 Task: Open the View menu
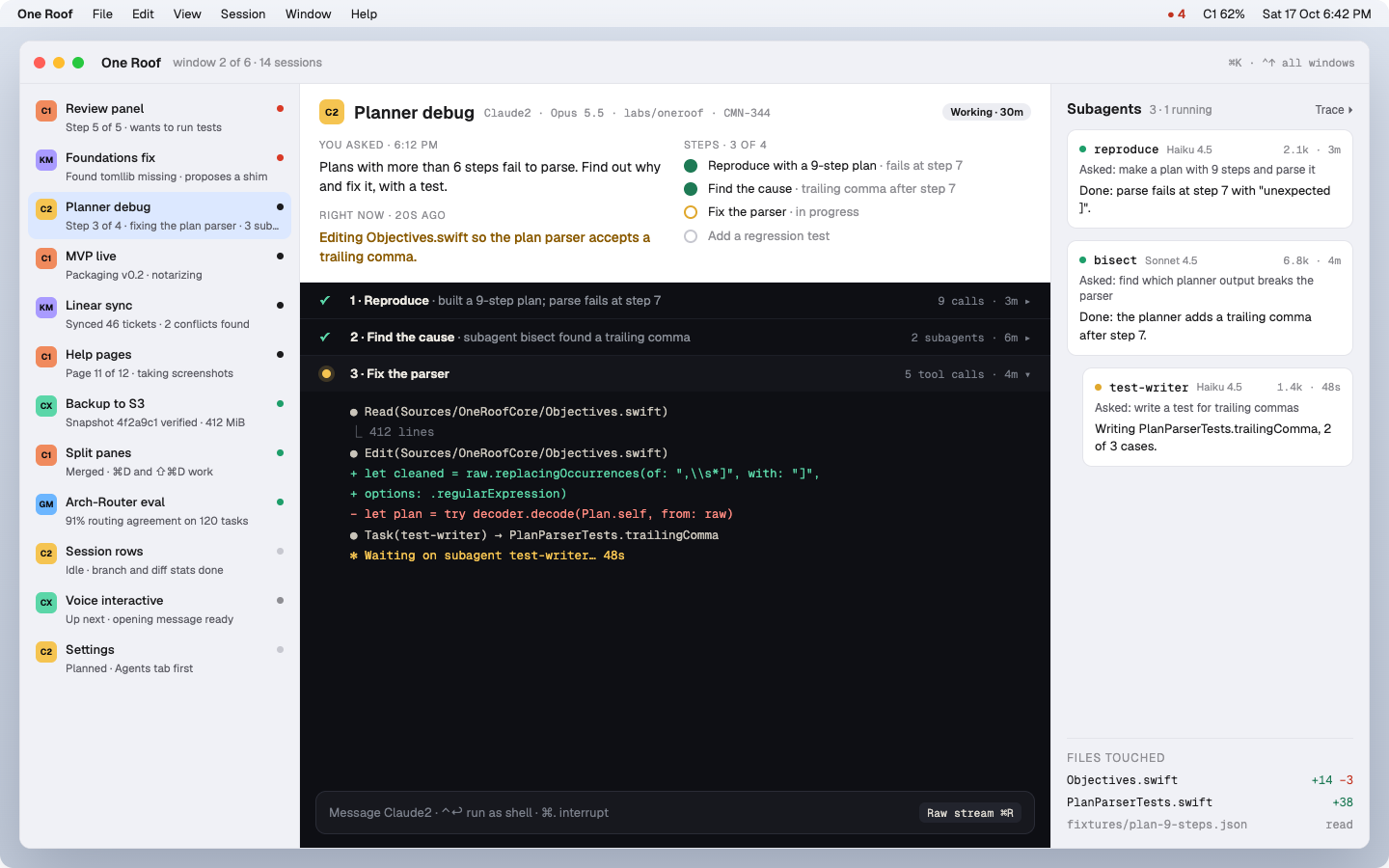coord(187,14)
